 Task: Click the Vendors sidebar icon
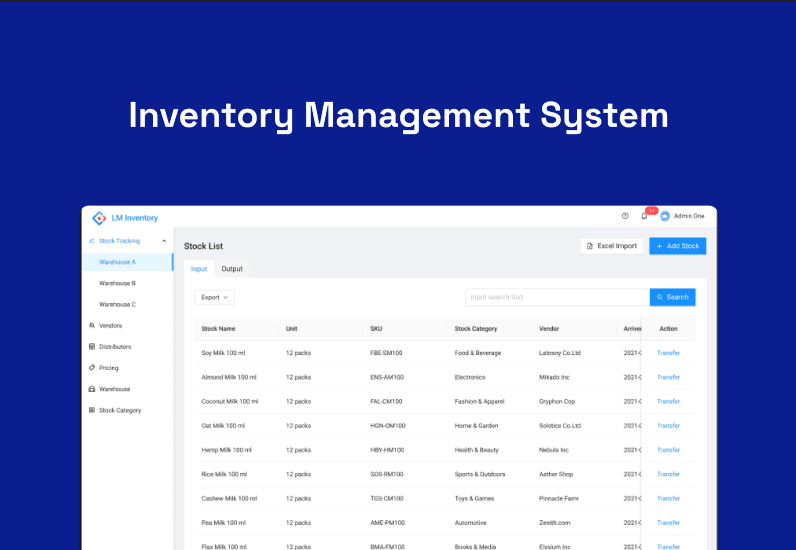click(x=92, y=325)
